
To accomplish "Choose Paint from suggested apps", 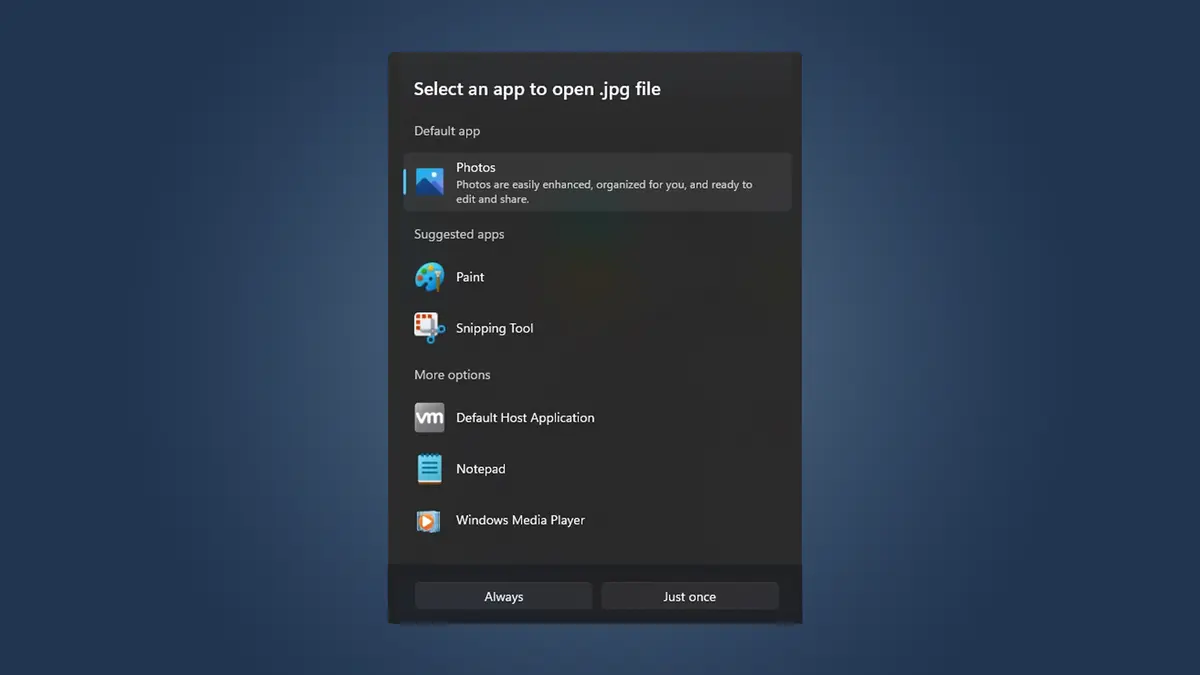I will (470, 277).
